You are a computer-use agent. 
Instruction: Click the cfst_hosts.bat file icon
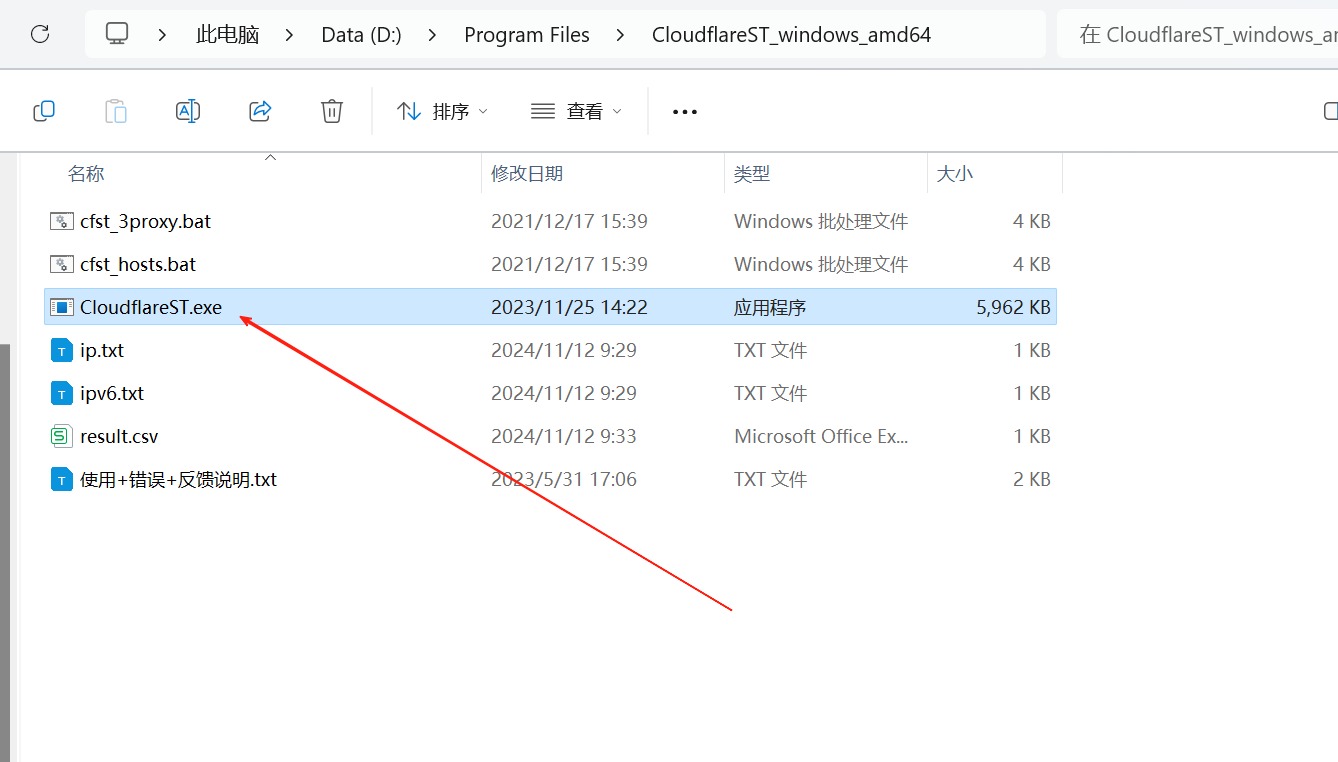click(62, 264)
